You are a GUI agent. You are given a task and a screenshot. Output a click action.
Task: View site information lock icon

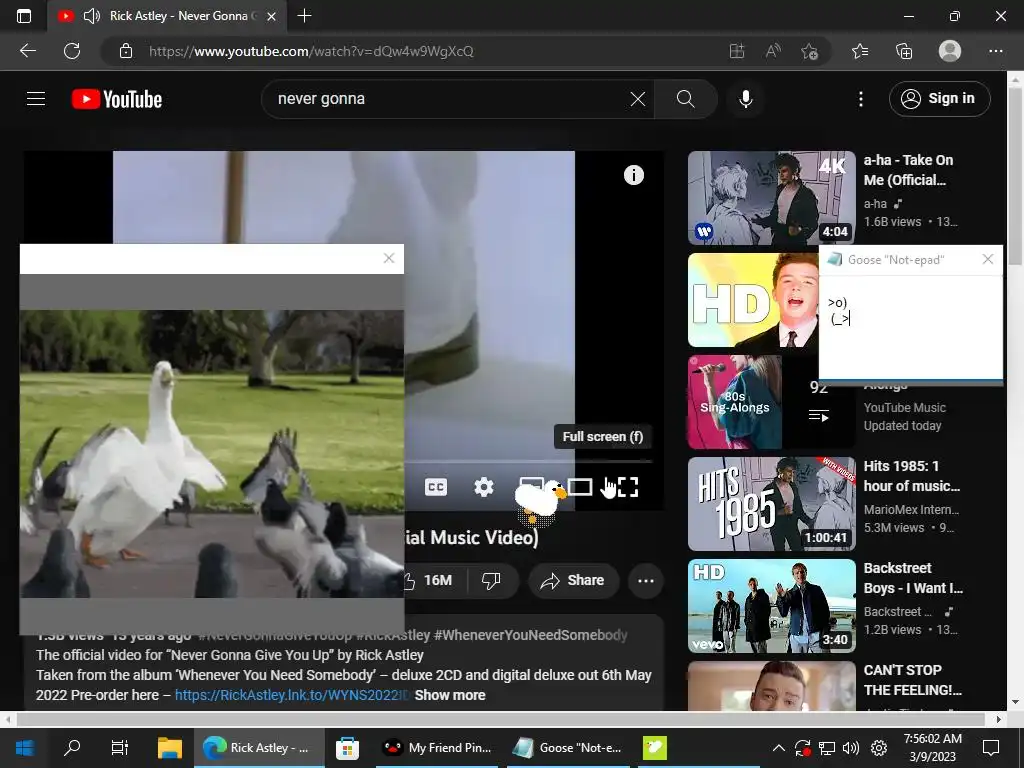[x=126, y=52]
